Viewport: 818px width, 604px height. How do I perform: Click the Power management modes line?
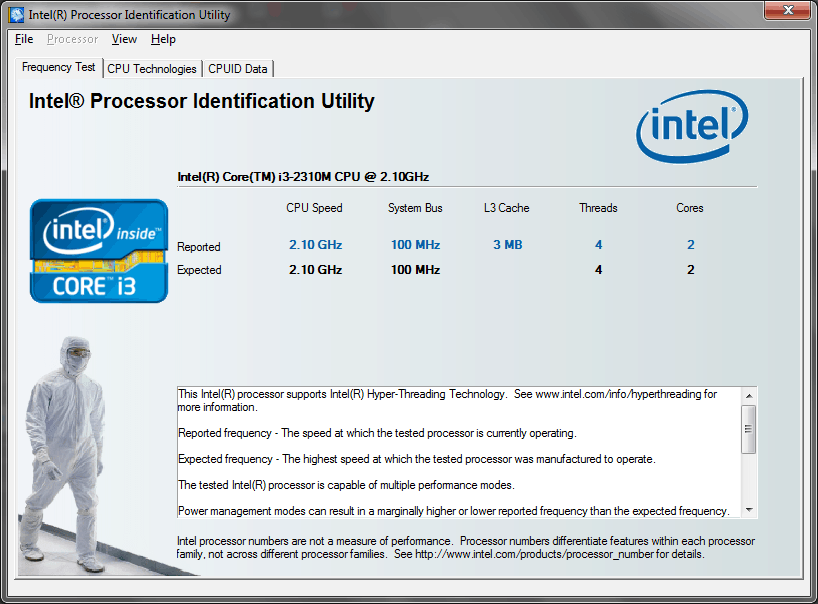[x=453, y=511]
